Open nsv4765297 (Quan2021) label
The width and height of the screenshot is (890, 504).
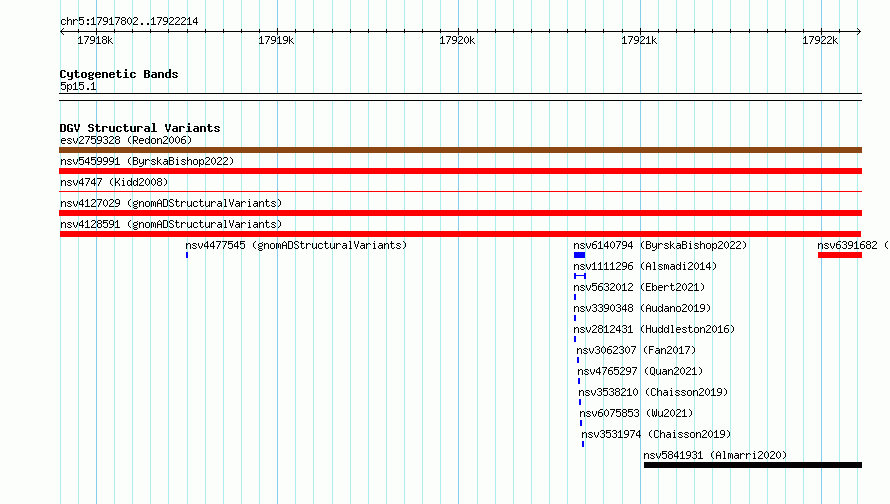click(640, 371)
